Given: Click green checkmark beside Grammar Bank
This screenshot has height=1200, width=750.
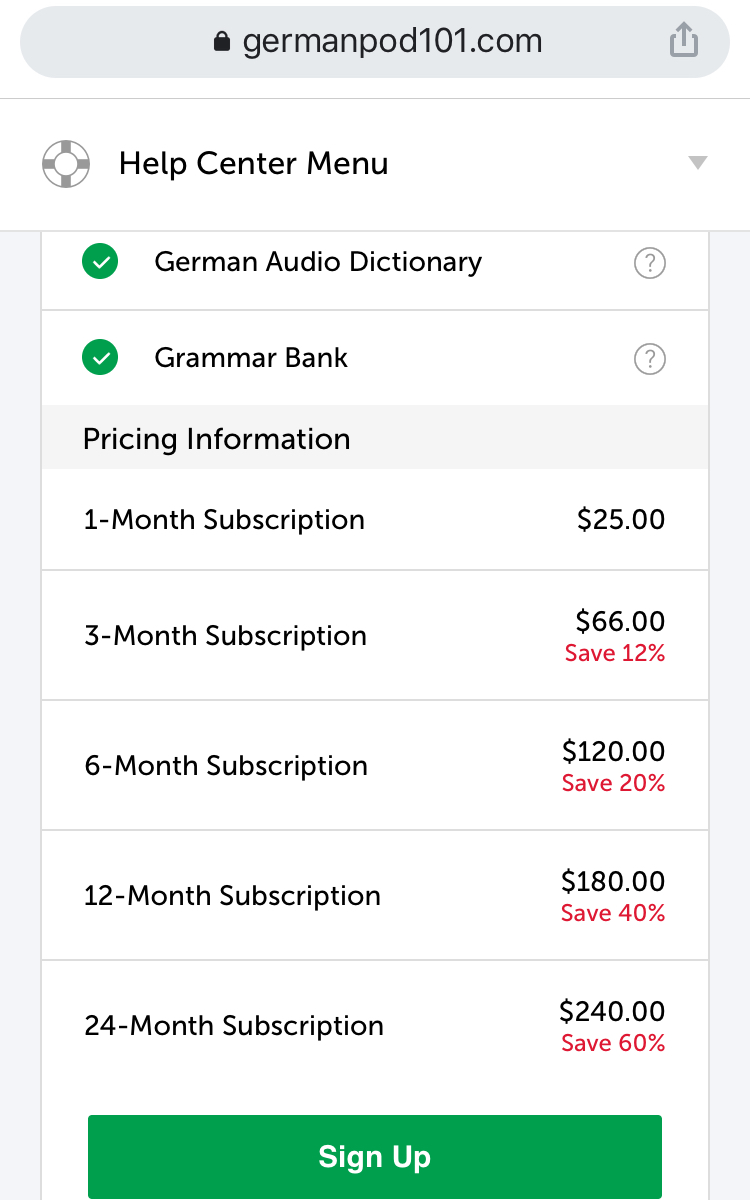Looking at the screenshot, I should tap(100, 358).
